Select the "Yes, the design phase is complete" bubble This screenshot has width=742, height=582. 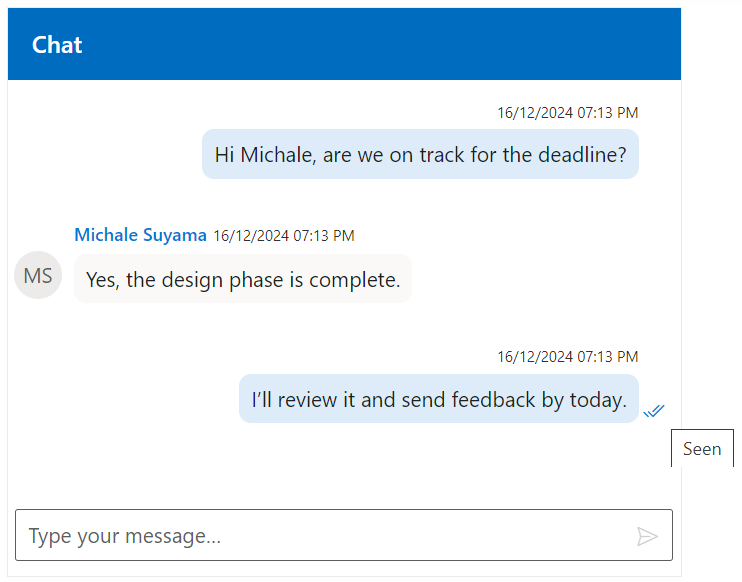click(243, 279)
